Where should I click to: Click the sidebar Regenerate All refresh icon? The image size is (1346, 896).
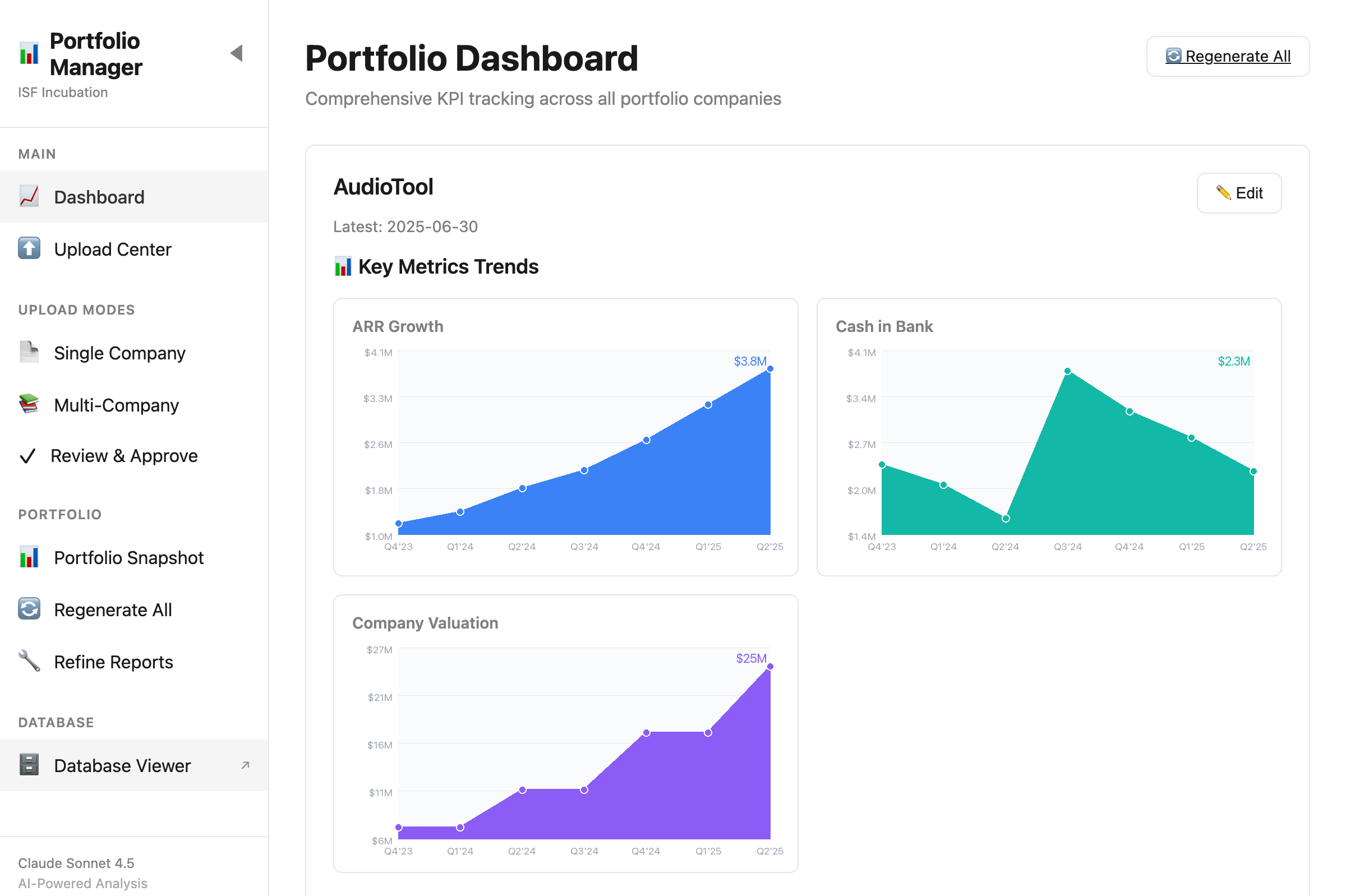[29, 608]
